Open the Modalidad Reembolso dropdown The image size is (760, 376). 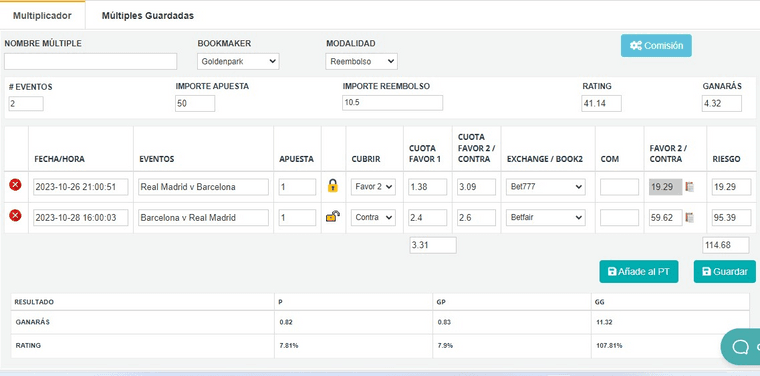tap(362, 62)
